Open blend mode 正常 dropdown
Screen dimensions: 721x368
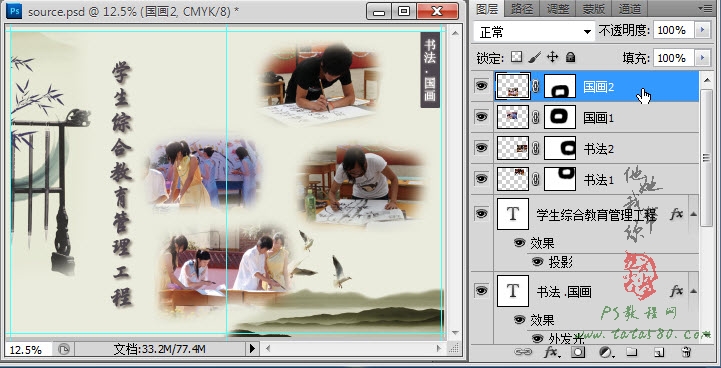coord(534,32)
